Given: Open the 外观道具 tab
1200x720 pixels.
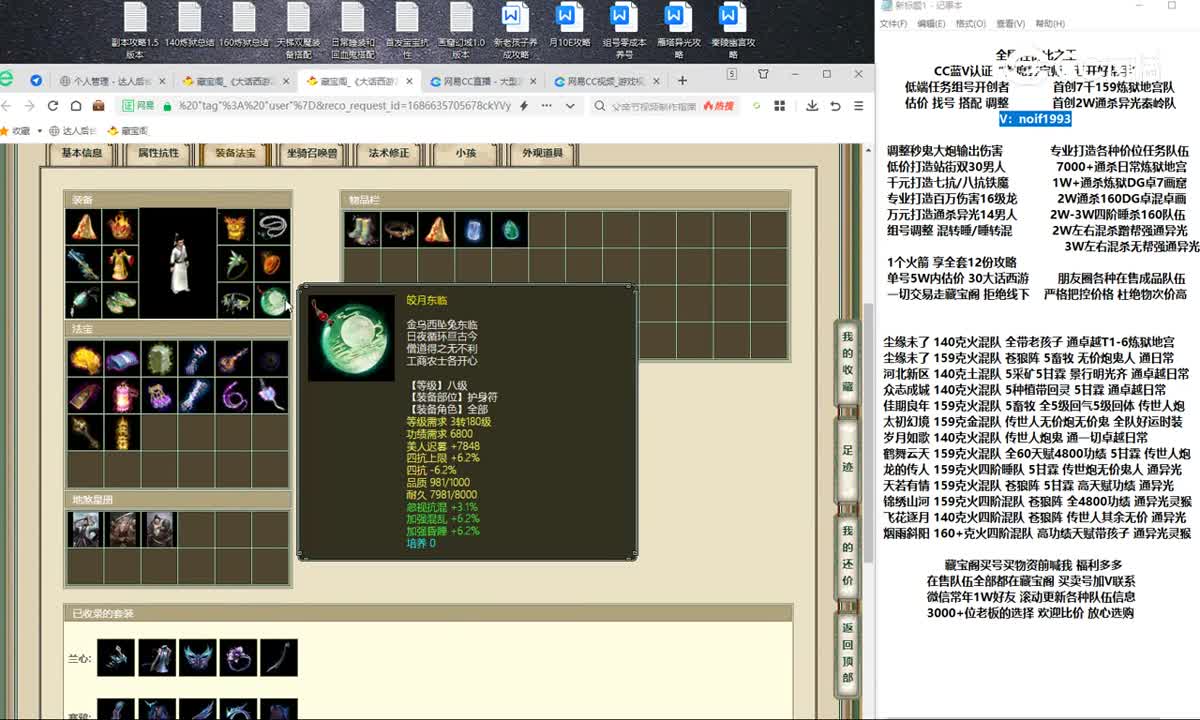Looking at the screenshot, I should 543,153.
